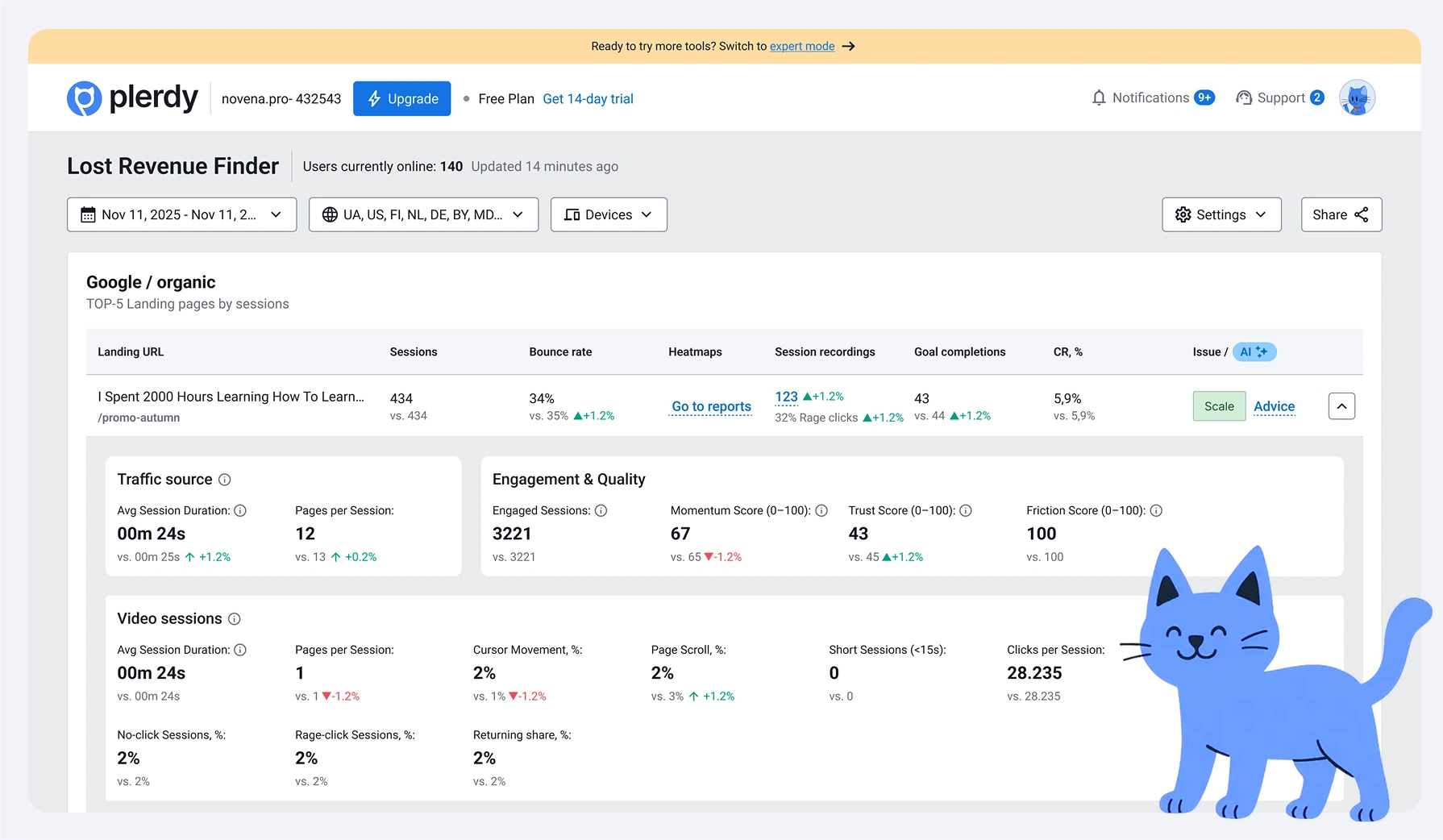The width and height of the screenshot is (1443, 840).
Task: Click the globe icon in the country filter
Action: point(329,214)
